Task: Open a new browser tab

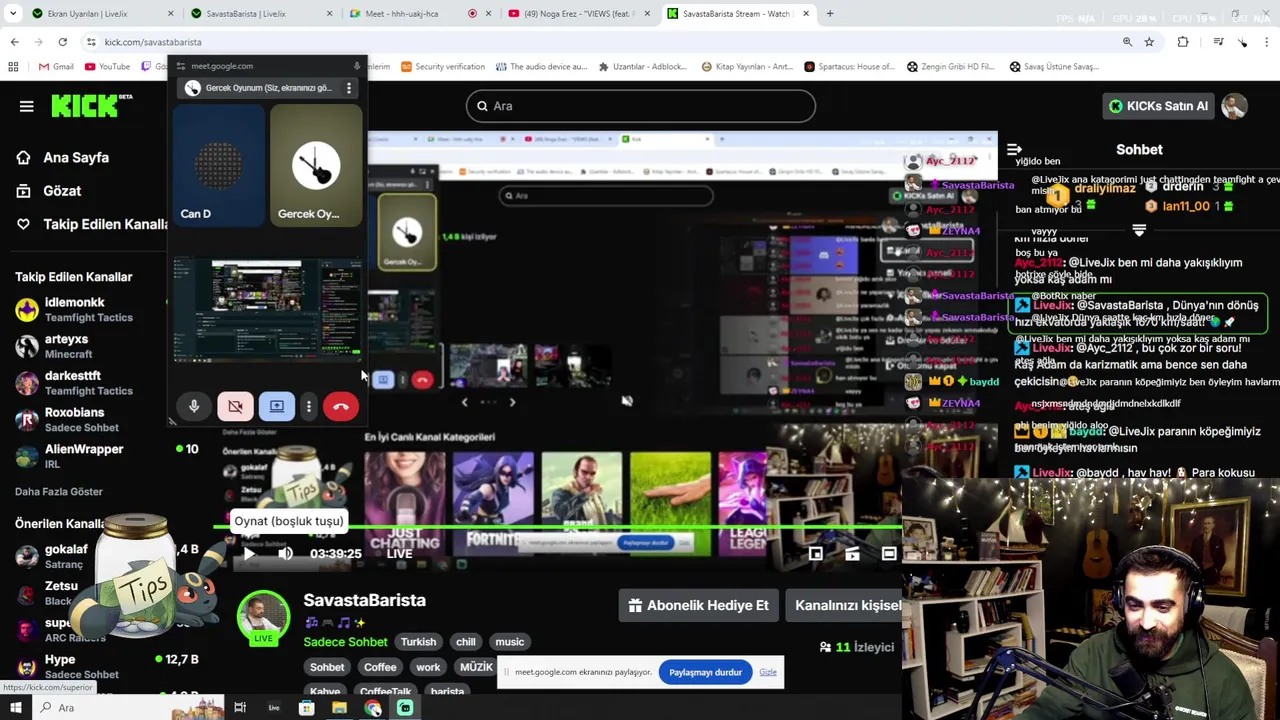Action: pos(830,14)
